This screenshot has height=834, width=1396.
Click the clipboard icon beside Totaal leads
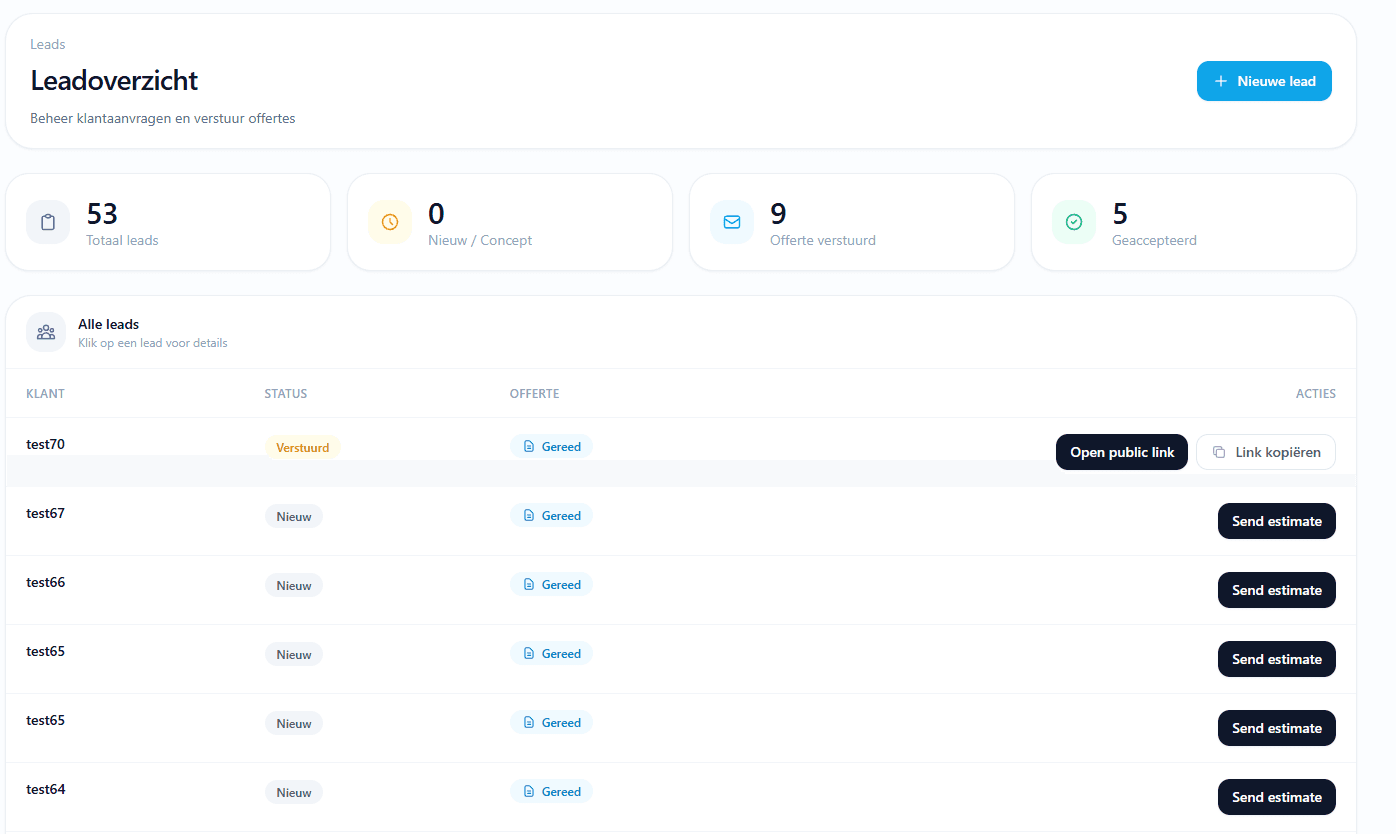tap(48, 222)
